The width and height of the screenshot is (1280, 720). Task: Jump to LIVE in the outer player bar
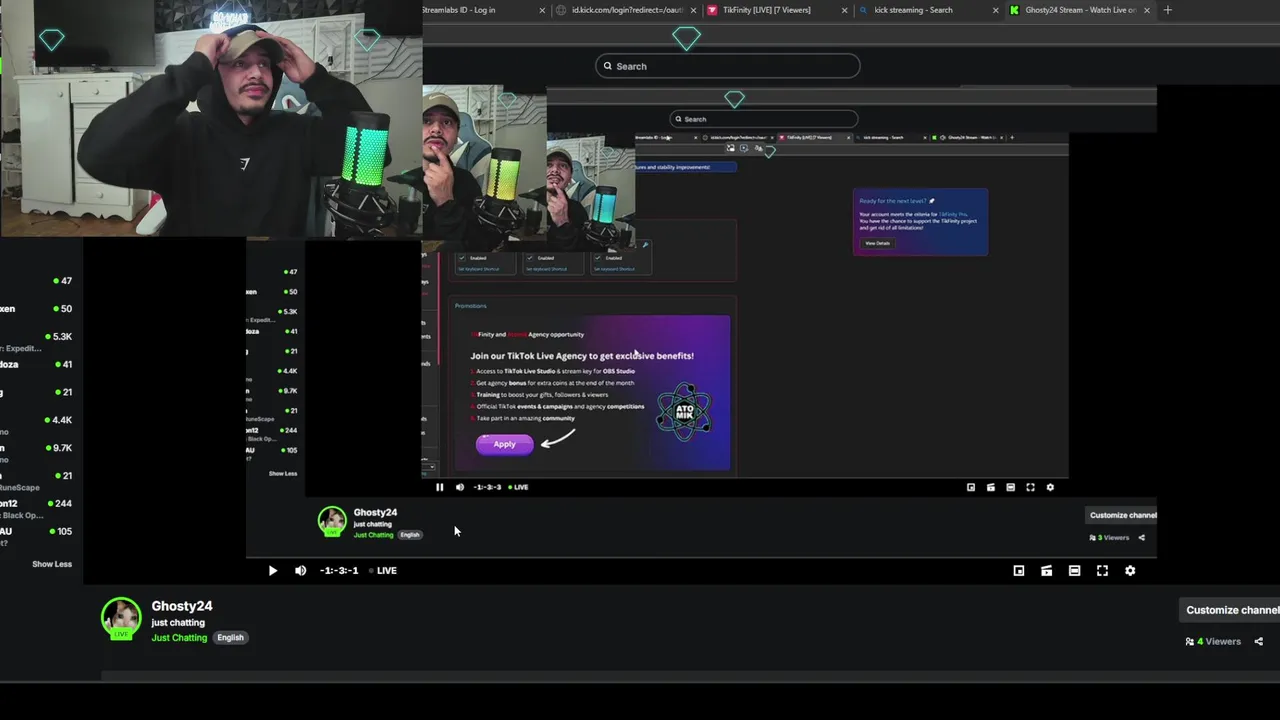[x=383, y=571]
